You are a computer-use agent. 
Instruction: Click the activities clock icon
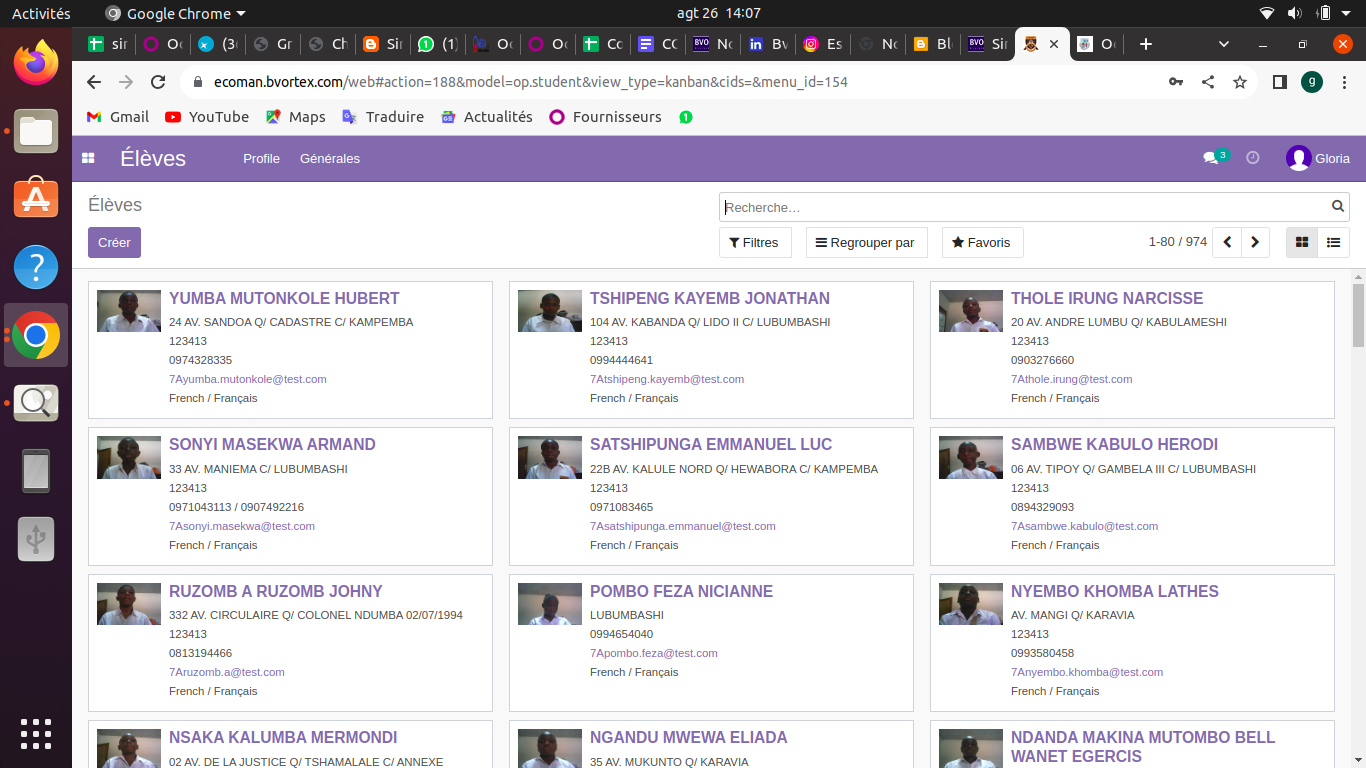click(x=1252, y=158)
